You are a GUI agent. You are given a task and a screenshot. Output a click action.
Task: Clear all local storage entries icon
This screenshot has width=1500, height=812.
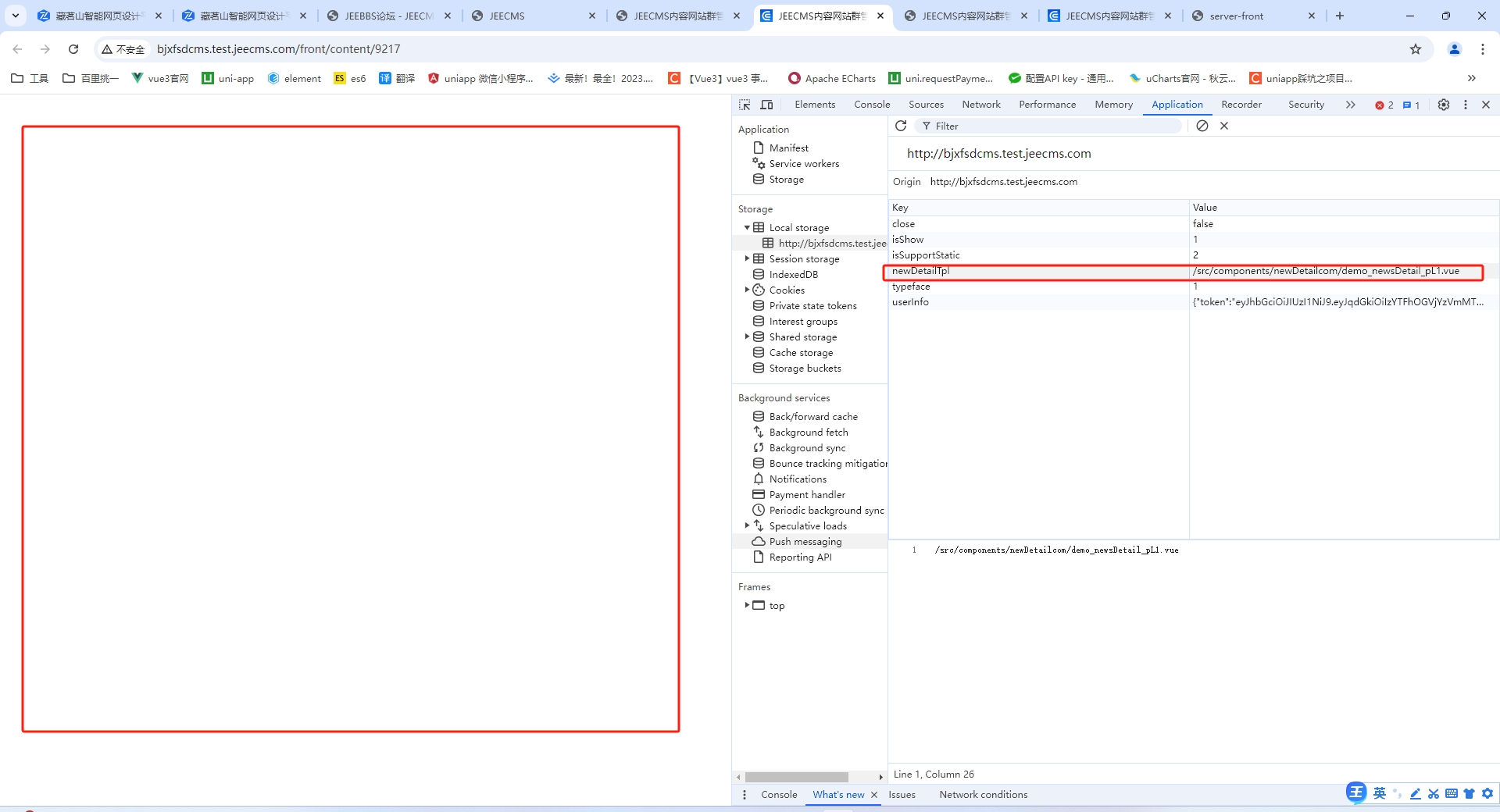pos(1202,126)
